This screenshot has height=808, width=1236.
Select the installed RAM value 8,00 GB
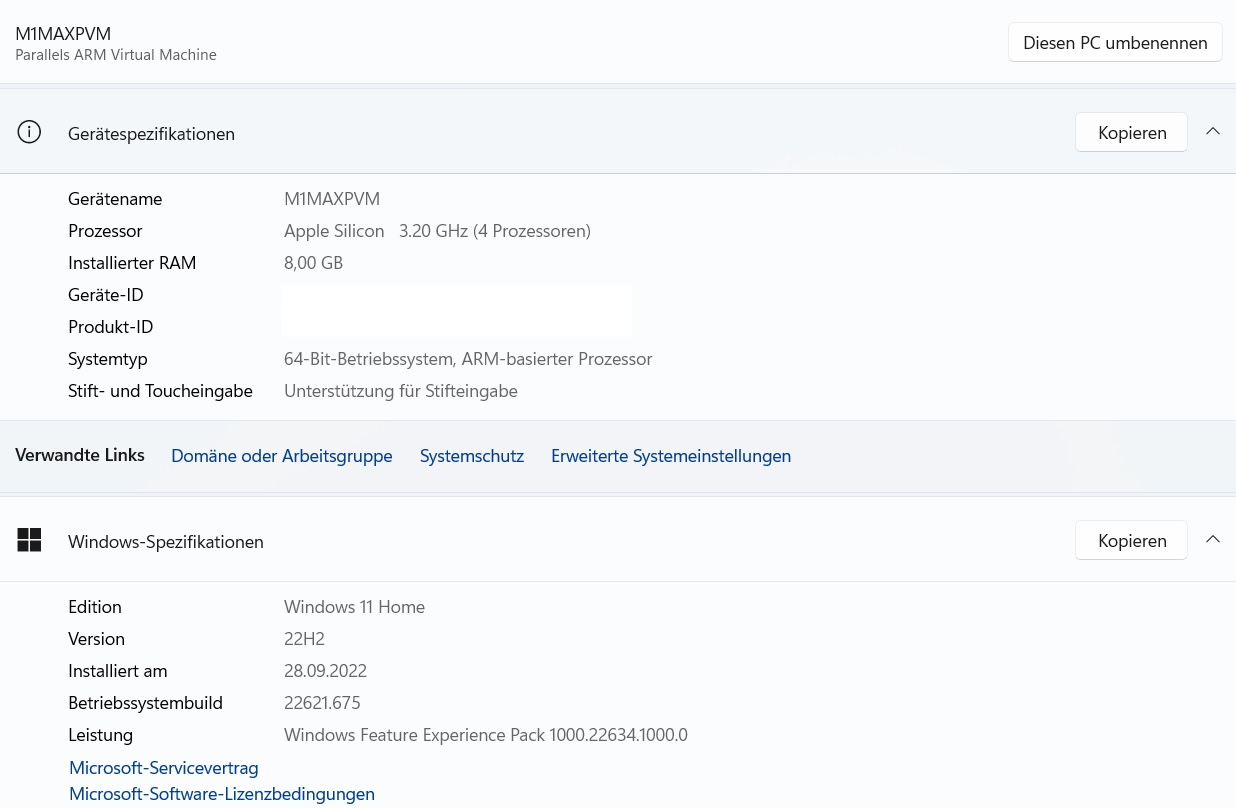314,263
